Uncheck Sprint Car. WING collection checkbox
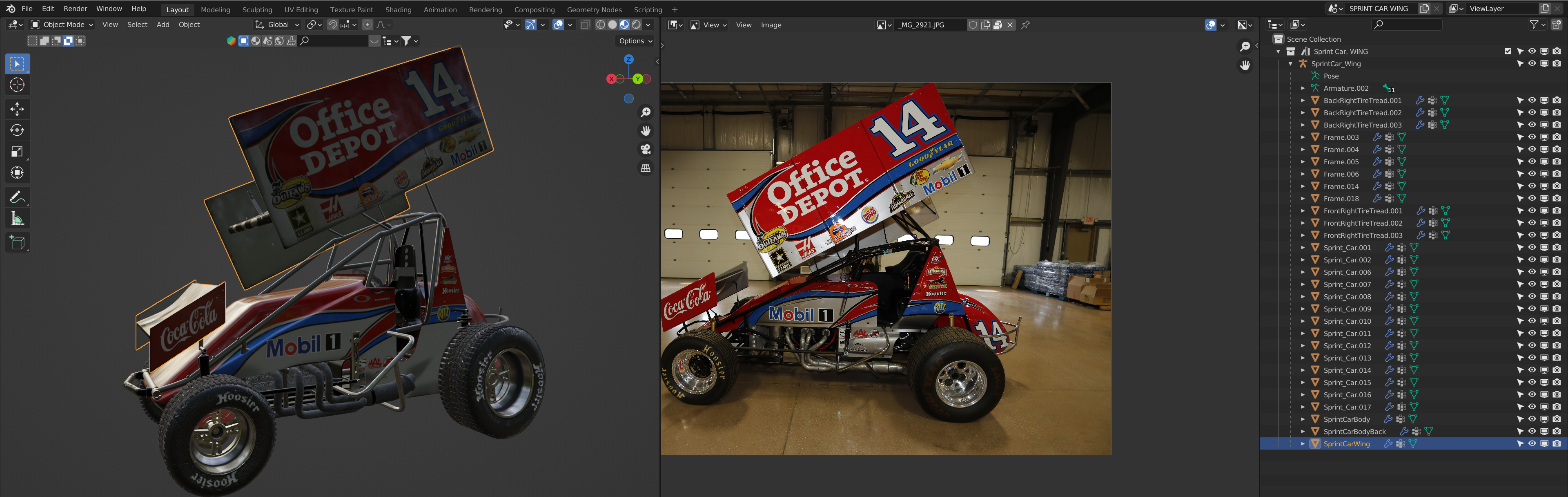The width and height of the screenshot is (1568, 497). click(1508, 51)
